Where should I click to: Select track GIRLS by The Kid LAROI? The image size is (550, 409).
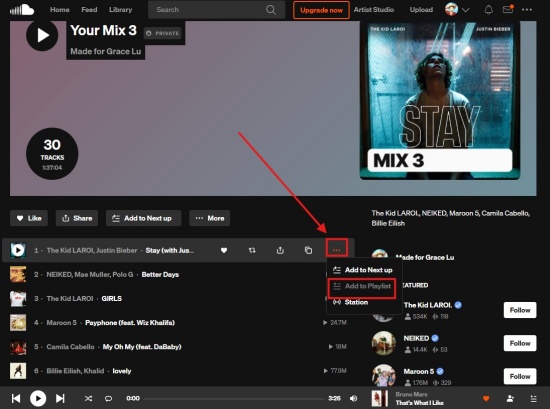tap(112, 299)
